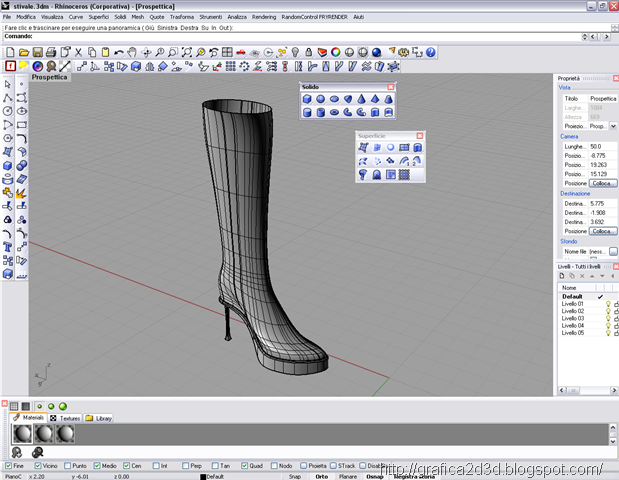The width and height of the screenshot is (619, 480).
Task: Expand the Proiezione dropdown in Proprietà
Action: [x=613, y=126]
